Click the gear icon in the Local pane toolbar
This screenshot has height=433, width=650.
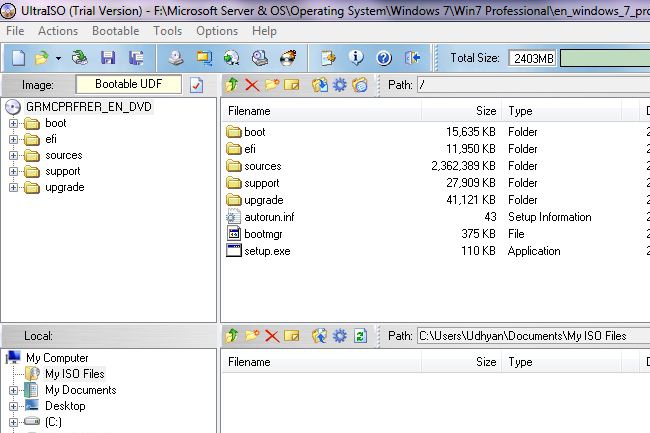coord(340,336)
